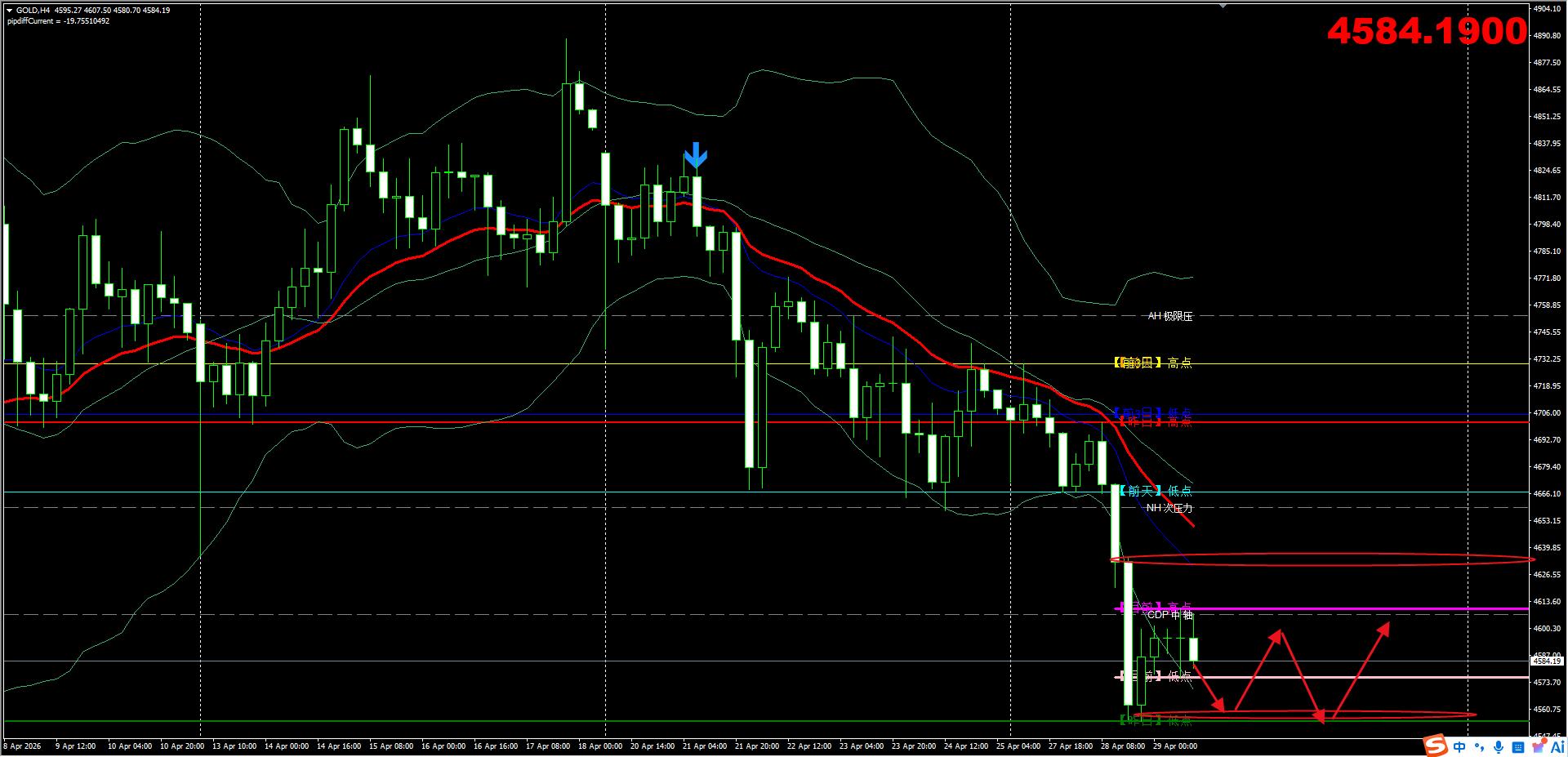Toggle the Chinese input mode indicator
This screenshot has width=1568, height=757.
pos(1459,746)
